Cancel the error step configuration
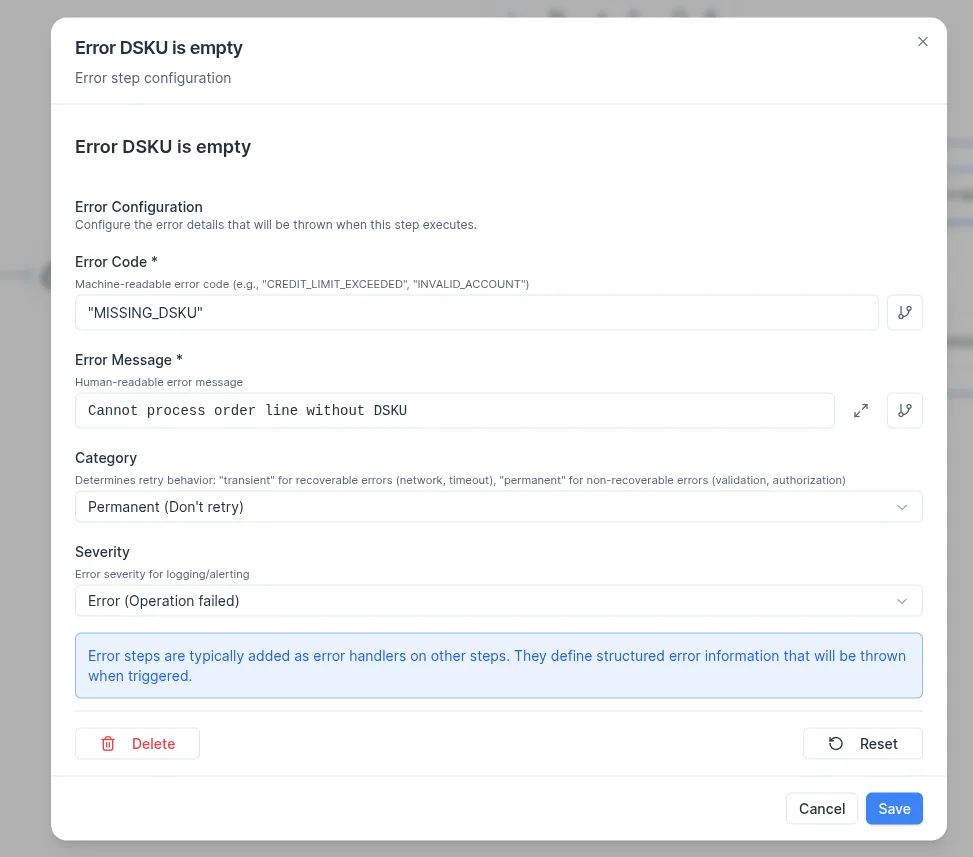The width and height of the screenshot is (973, 857). point(821,809)
